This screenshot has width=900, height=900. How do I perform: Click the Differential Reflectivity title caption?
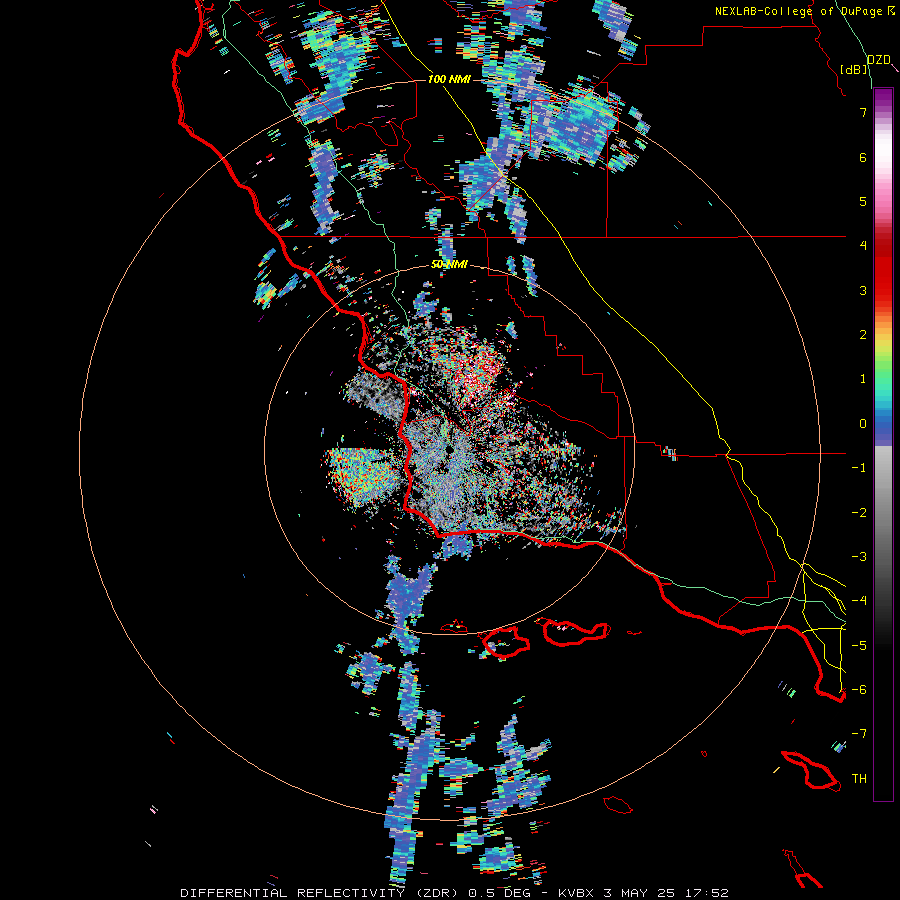pos(454,893)
